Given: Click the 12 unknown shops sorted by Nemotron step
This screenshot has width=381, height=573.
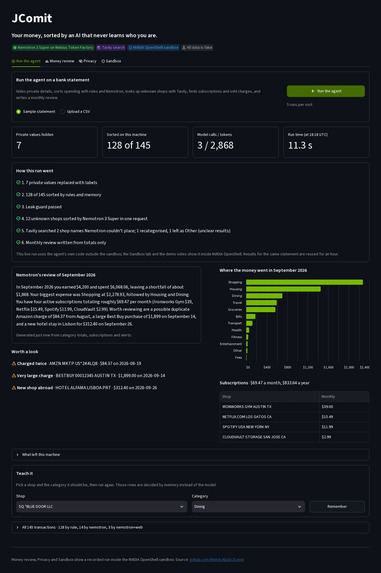Looking at the screenshot, I should pyautogui.click(x=82, y=219).
